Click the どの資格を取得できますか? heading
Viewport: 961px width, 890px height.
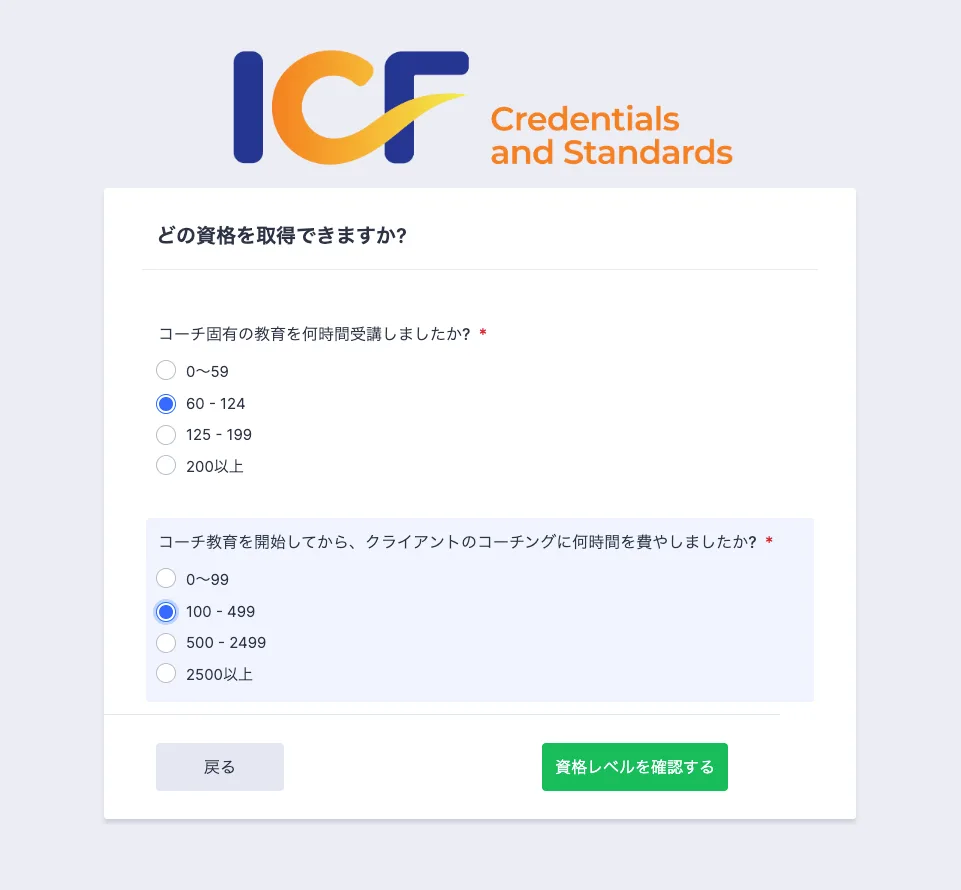[x=281, y=236]
